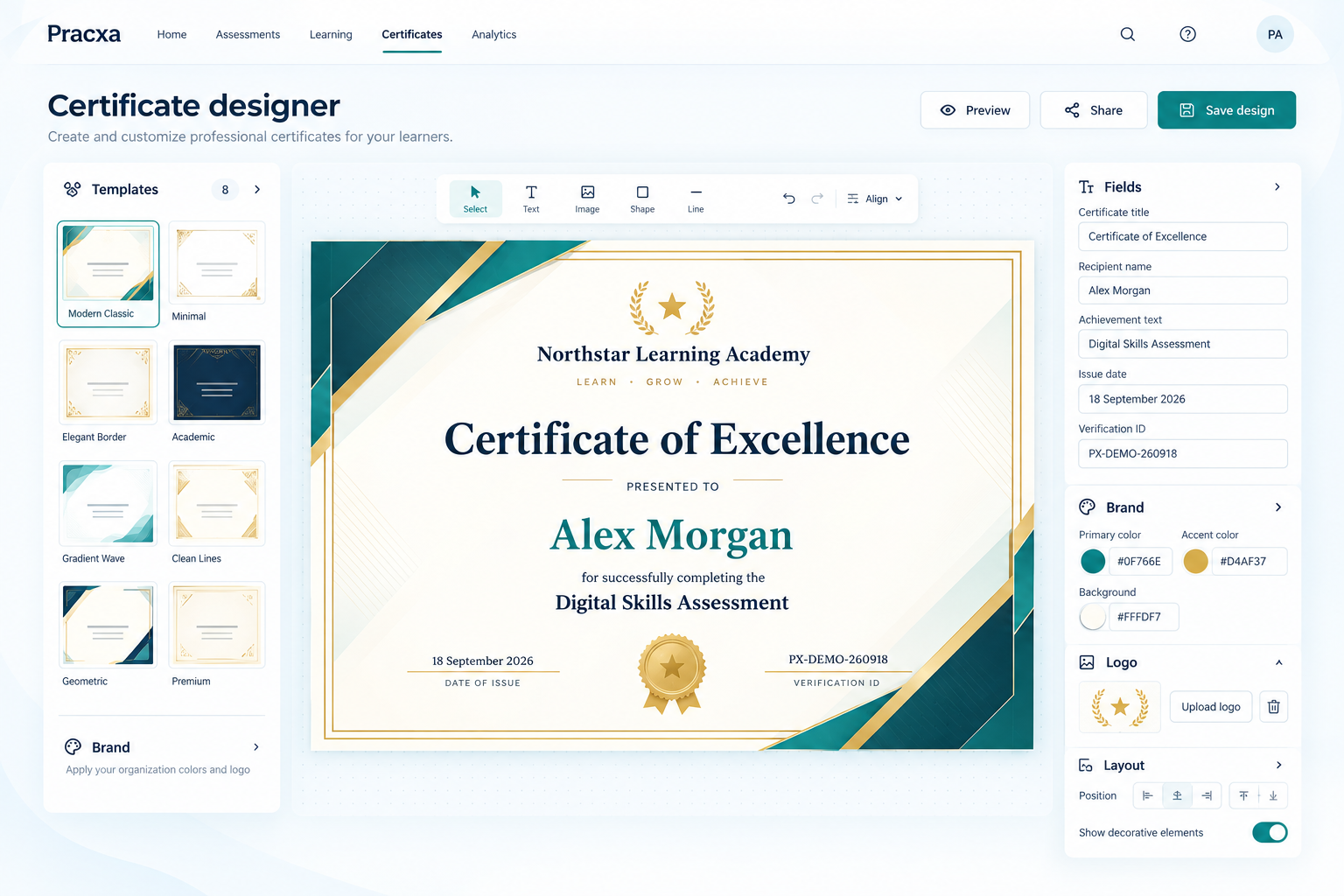This screenshot has width=1344, height=896.
Task: Open left sidebar Brand chevron
Action: 256,747
